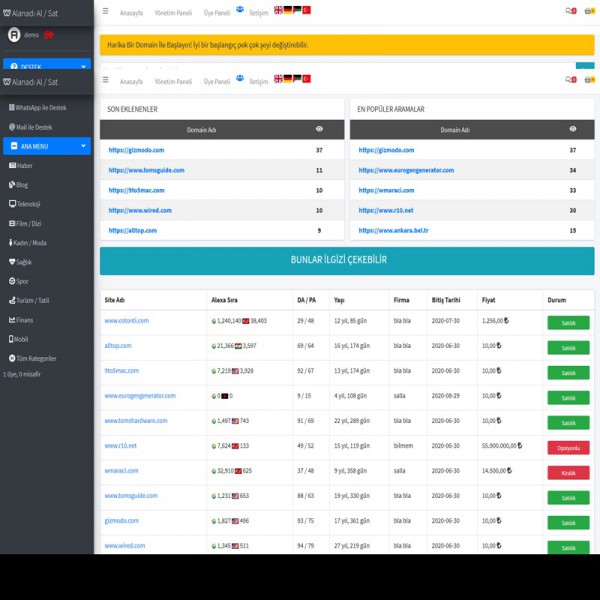
Task: Open https://www.wired.com in Son Eklenenler
Action: click(140, 210)
